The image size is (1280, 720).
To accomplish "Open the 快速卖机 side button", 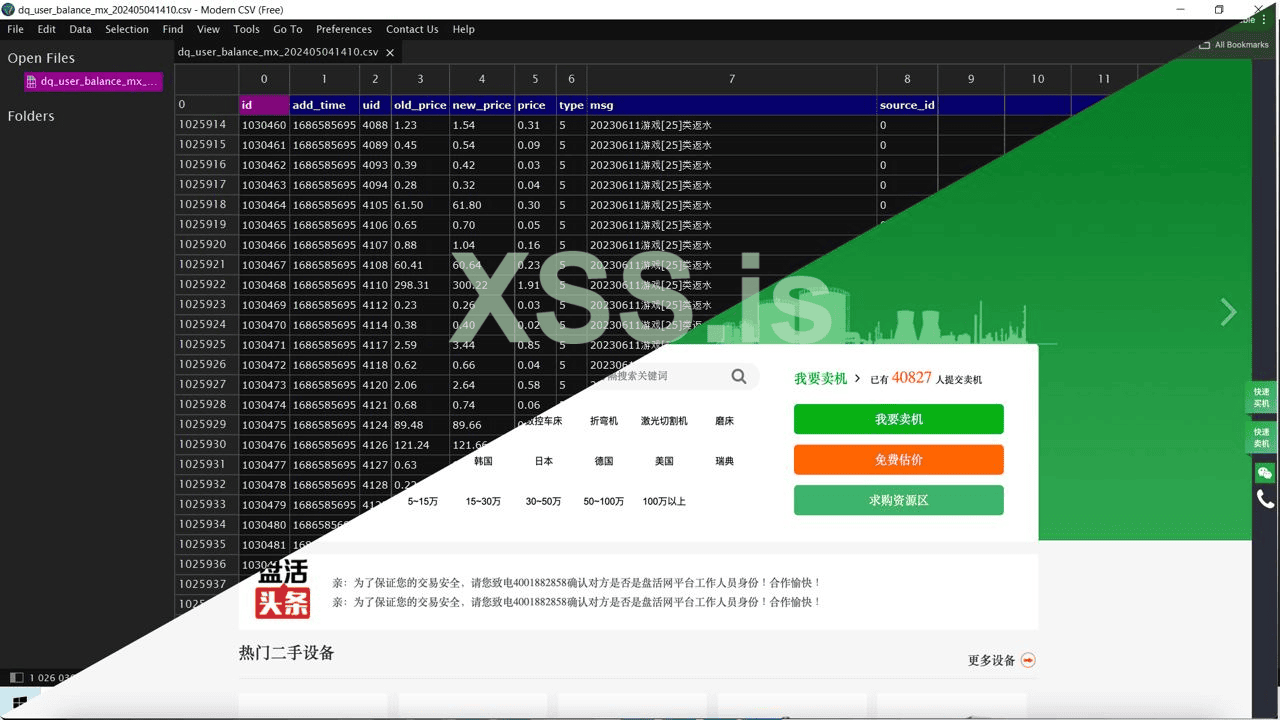I will [x=1261, y=438].
